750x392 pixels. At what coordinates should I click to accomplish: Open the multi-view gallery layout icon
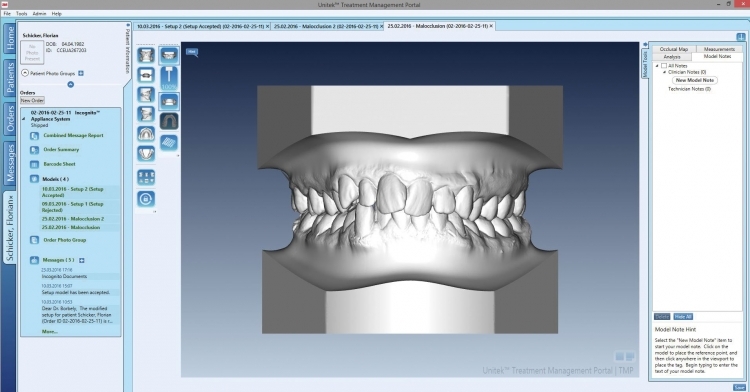coord(146,177)
